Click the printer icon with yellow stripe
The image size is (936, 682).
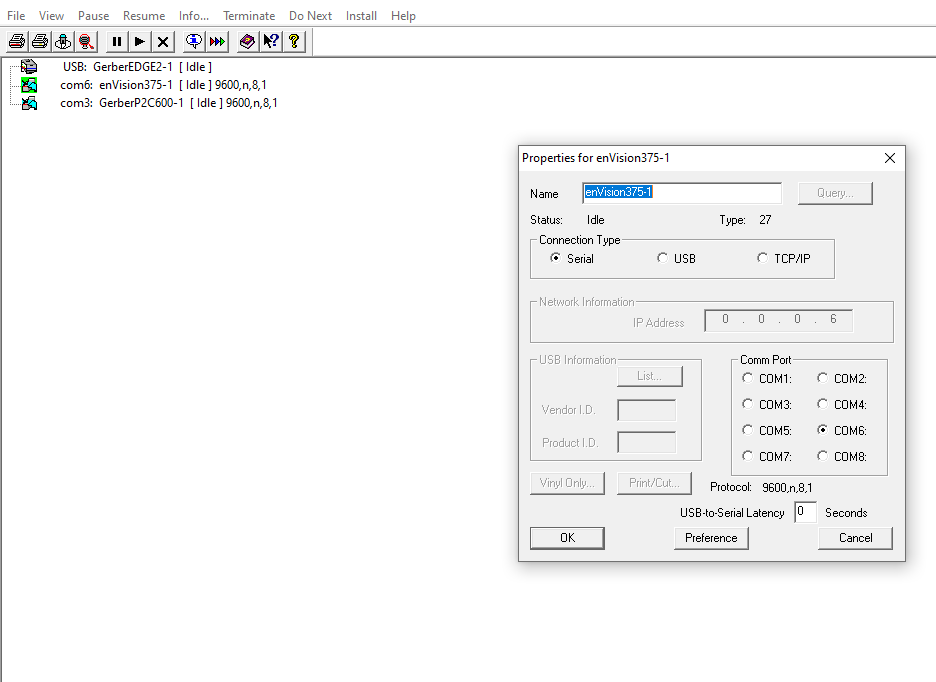(x=40, y=41)
